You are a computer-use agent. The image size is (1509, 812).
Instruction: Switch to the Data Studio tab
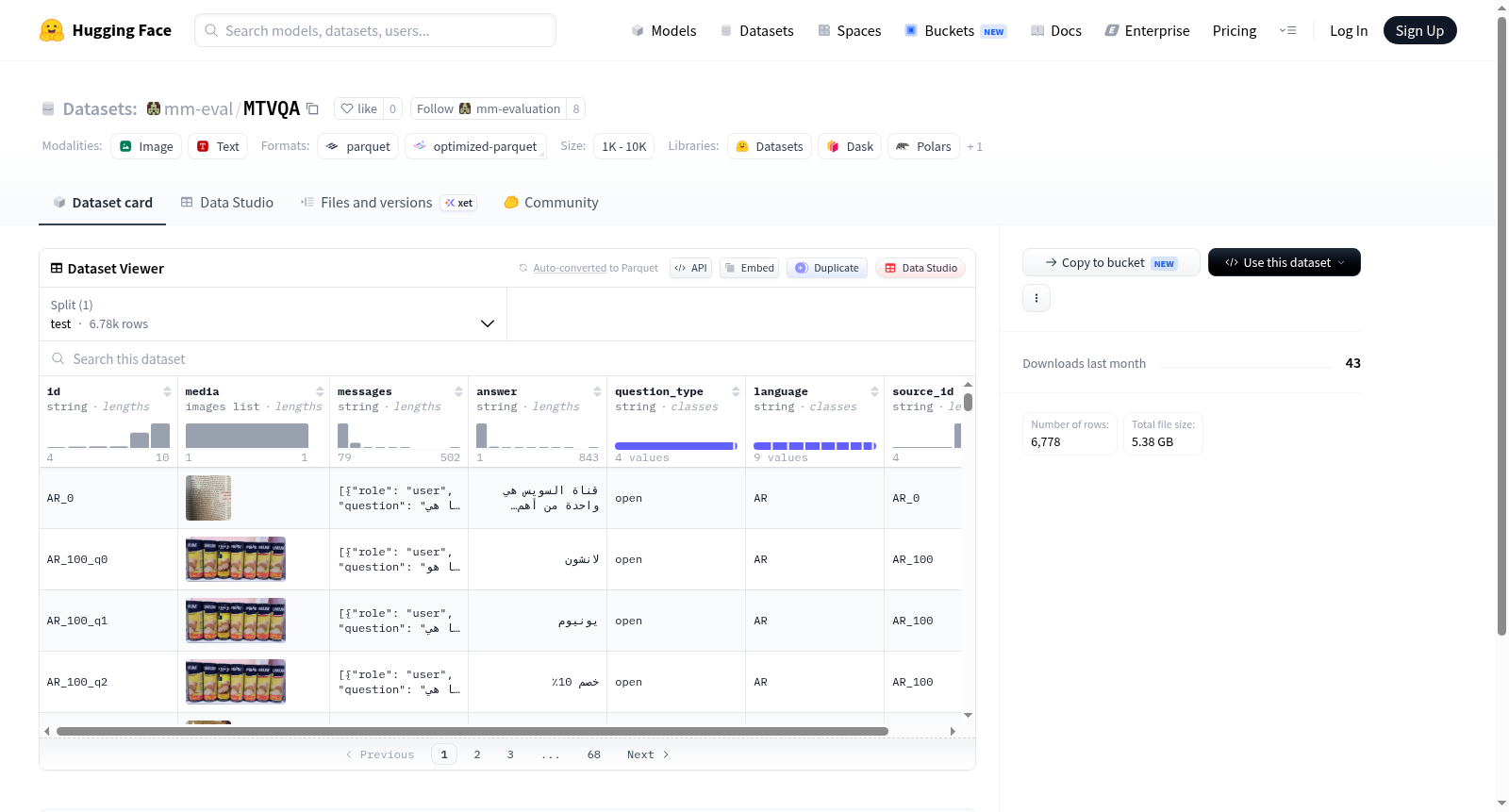[x=227, y=203]
